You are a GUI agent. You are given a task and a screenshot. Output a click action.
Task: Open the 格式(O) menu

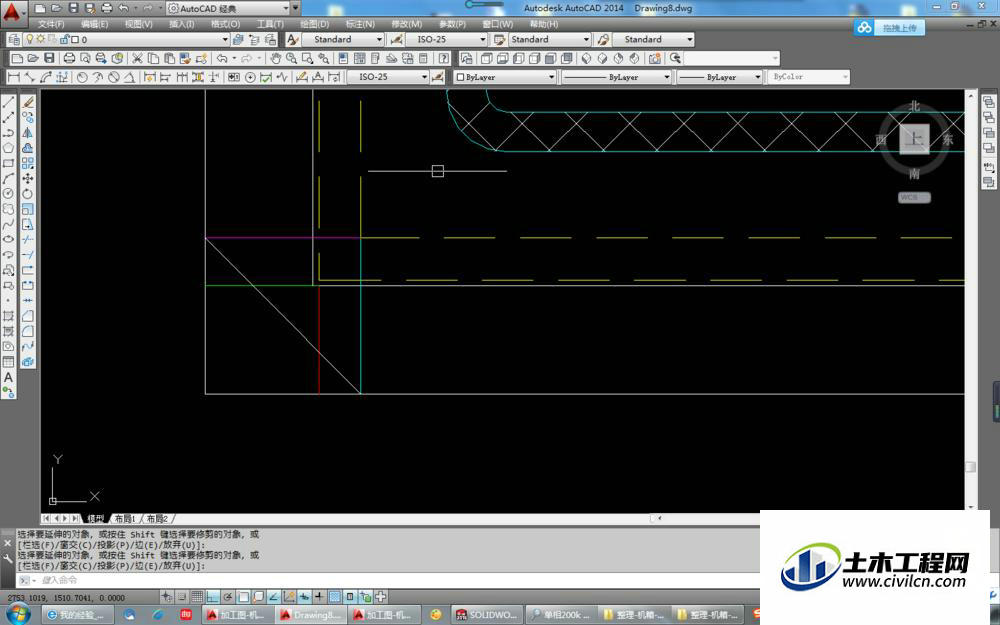[x=226, y=24]
